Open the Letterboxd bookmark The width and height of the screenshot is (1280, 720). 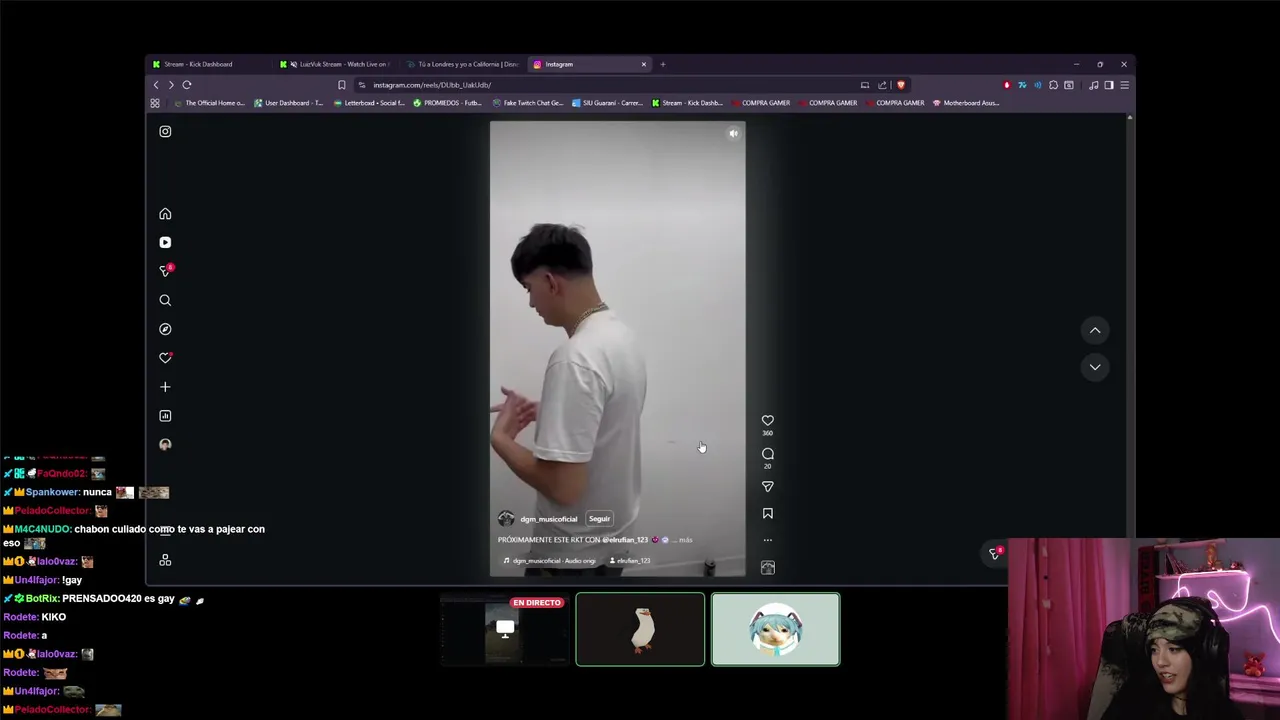pos(369,103)
